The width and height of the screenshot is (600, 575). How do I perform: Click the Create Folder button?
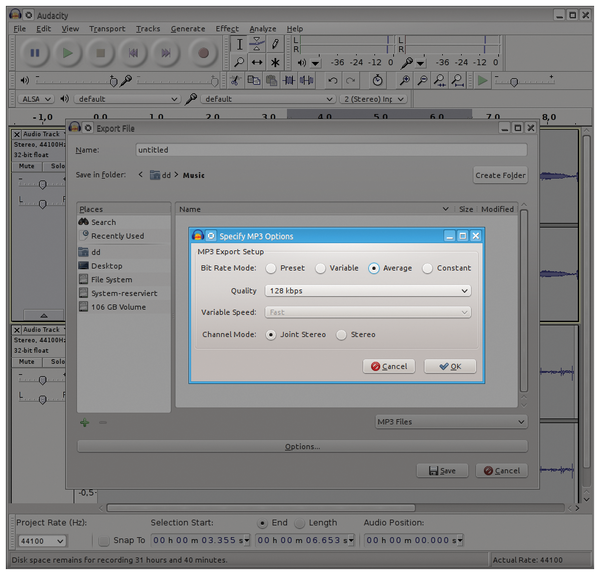(501, 175)
